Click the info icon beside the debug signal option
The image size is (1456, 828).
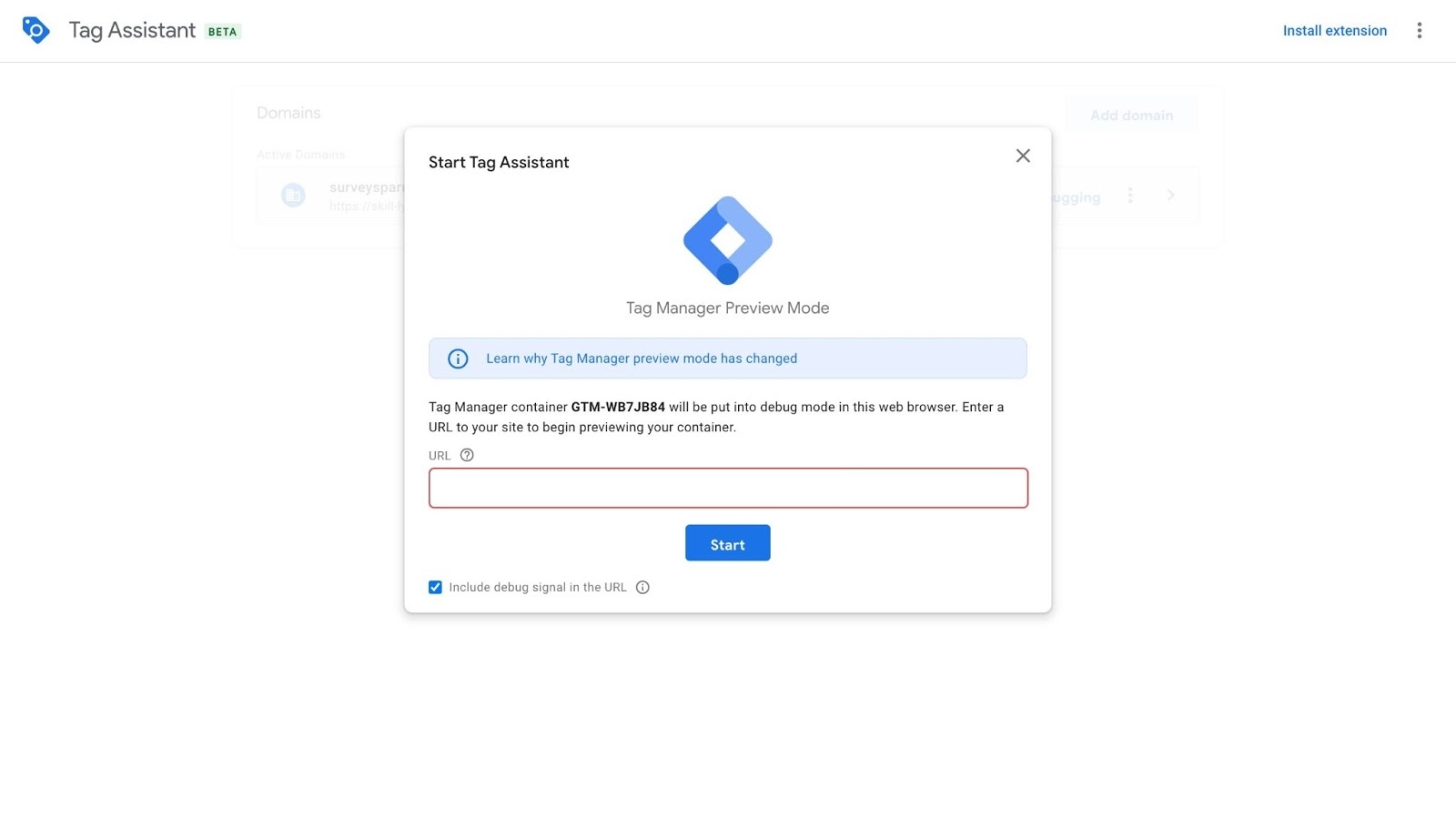[x=642, y=588]
